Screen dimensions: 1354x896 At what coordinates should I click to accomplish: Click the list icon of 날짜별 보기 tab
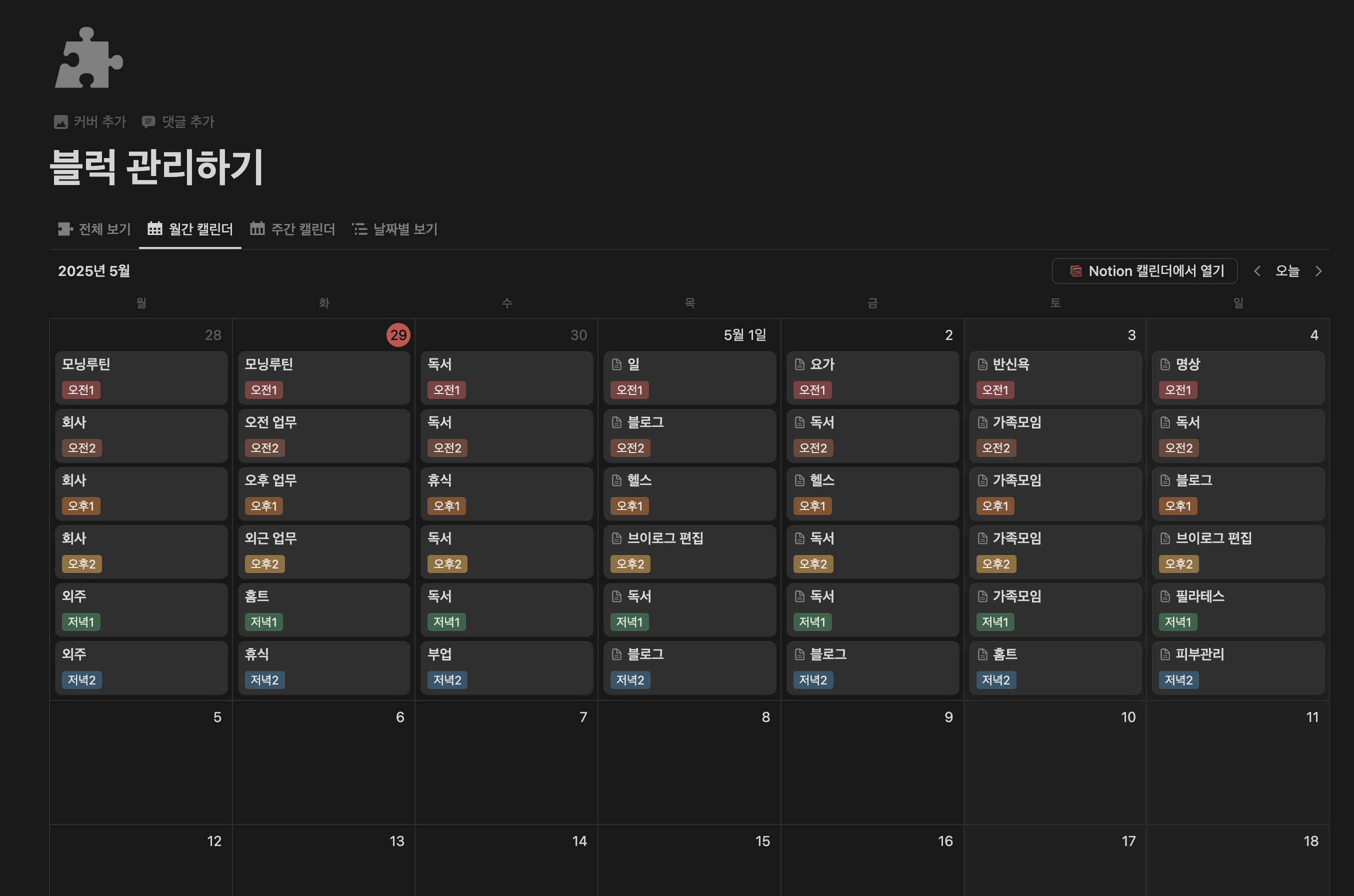tap(359, 229)
